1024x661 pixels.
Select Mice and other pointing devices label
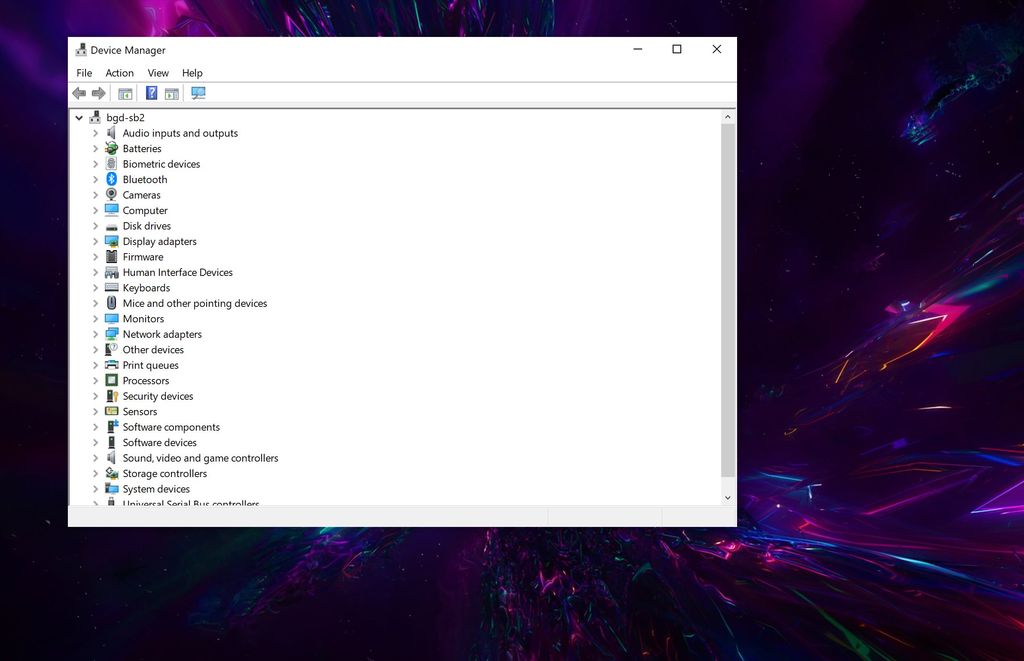pyautogui.click(x=195, y=303)
